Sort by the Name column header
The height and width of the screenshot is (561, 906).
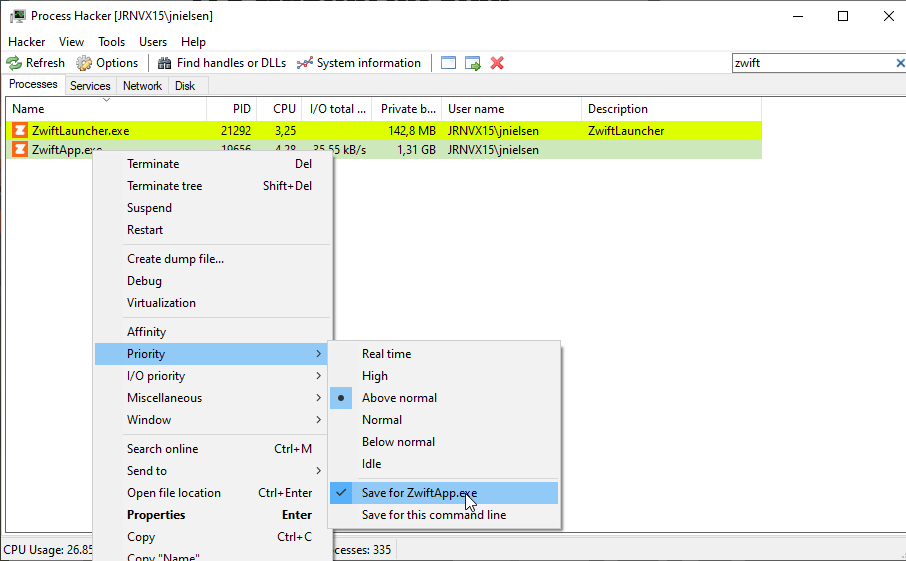click(106, 109)
